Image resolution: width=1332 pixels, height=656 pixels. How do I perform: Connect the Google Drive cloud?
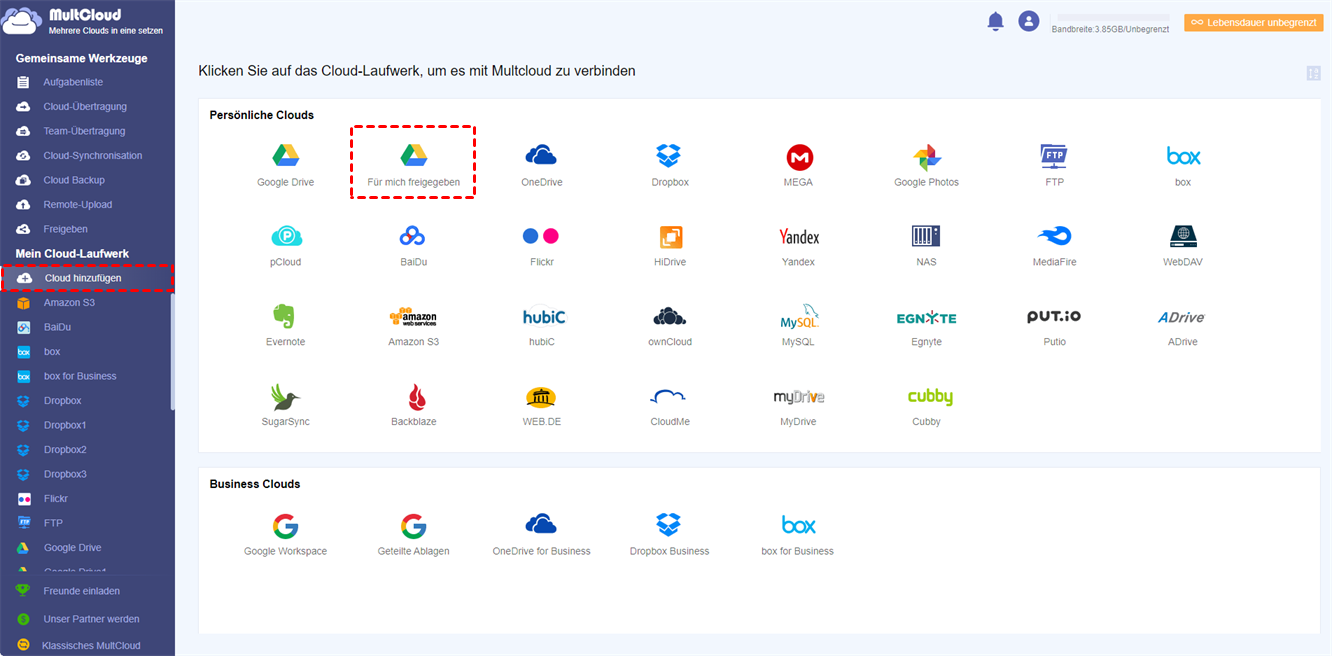[285, 165]
